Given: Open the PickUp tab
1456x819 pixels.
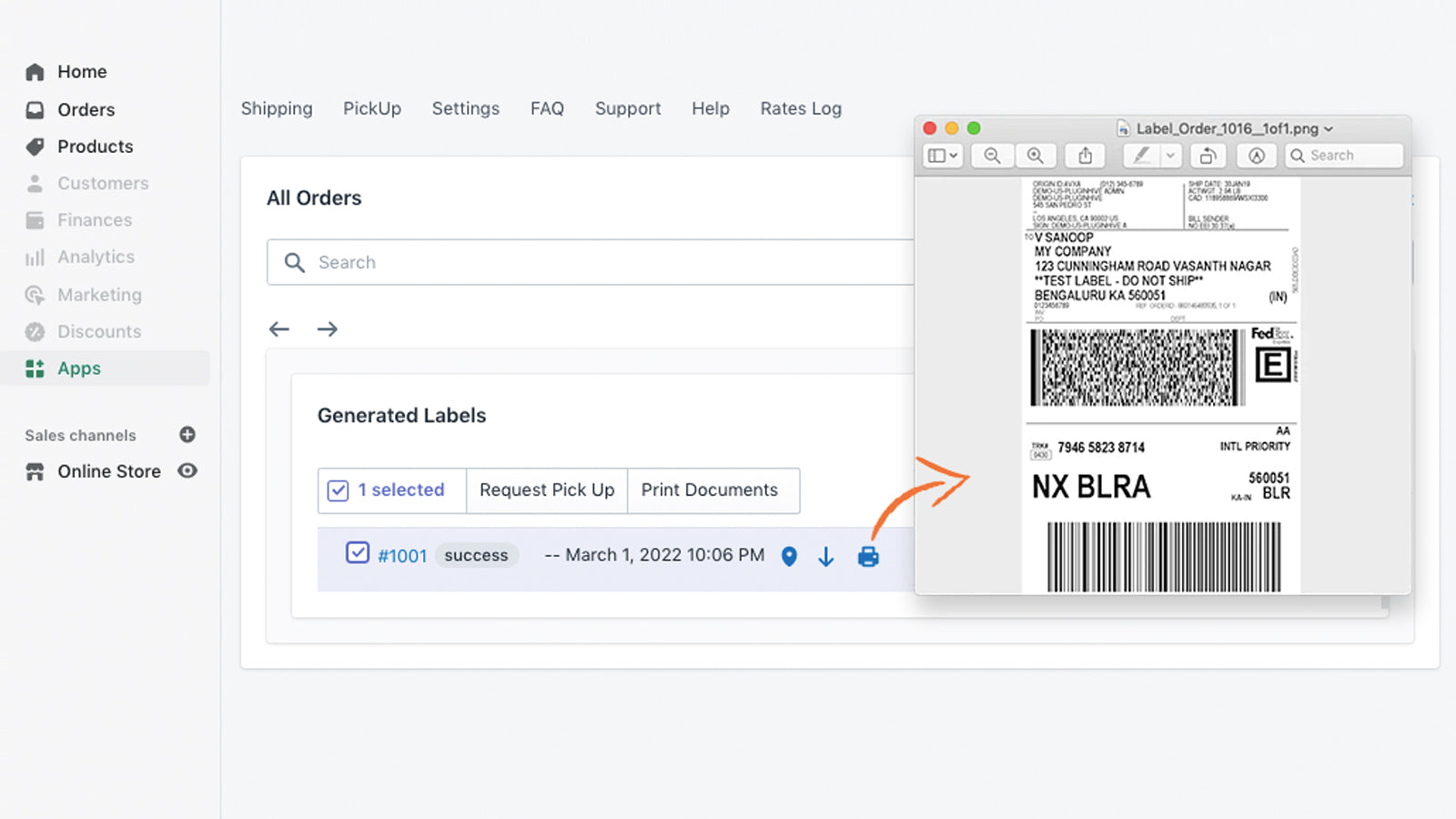Looking at the screenshot, I should pos(371,108).
